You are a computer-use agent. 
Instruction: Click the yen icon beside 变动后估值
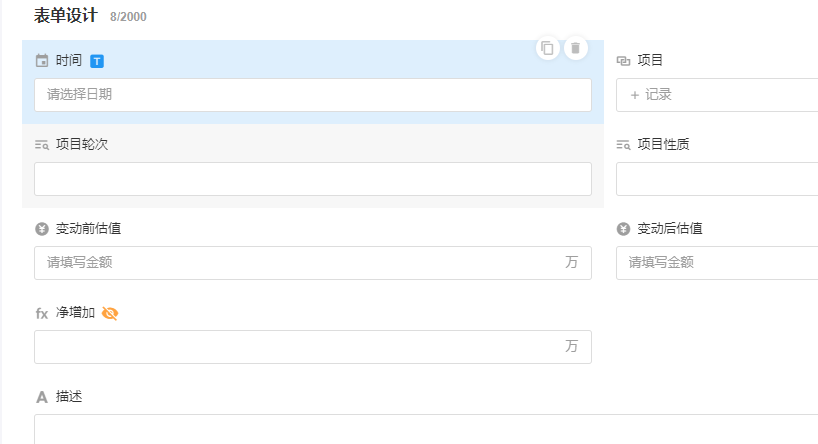[x=624, y=229]
